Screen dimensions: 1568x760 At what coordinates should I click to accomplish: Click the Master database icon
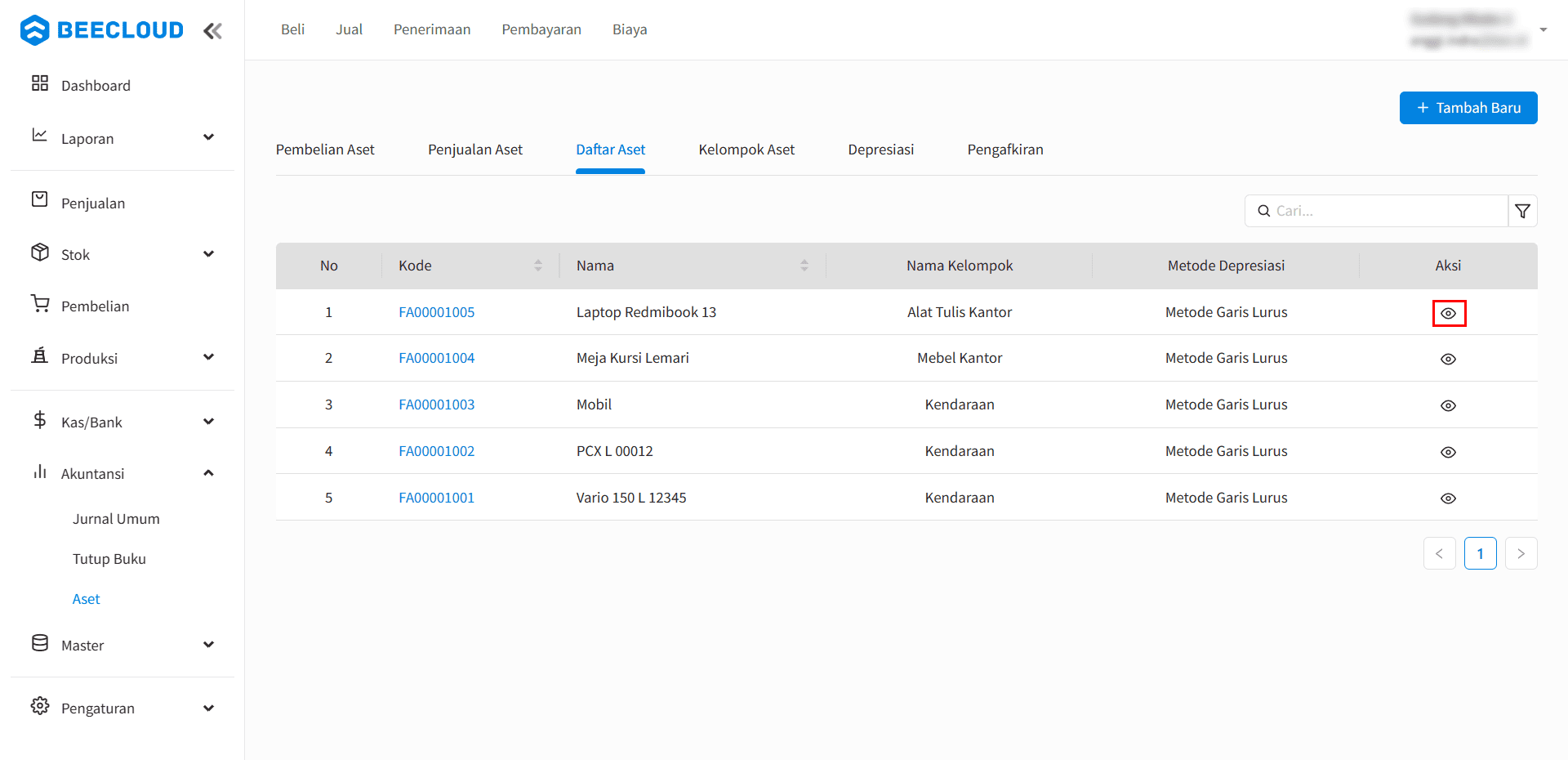40,643
